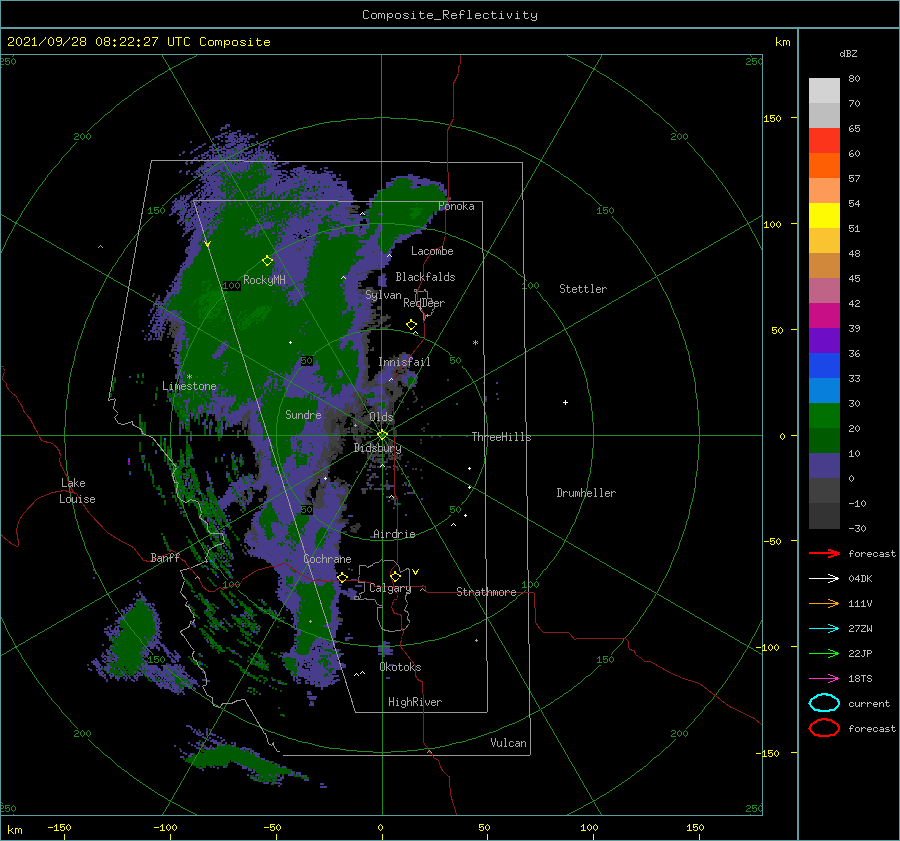Click the Banff label
Image resolution: width=900 pixels, height=841 pixels.
click(x=165, y=557)
